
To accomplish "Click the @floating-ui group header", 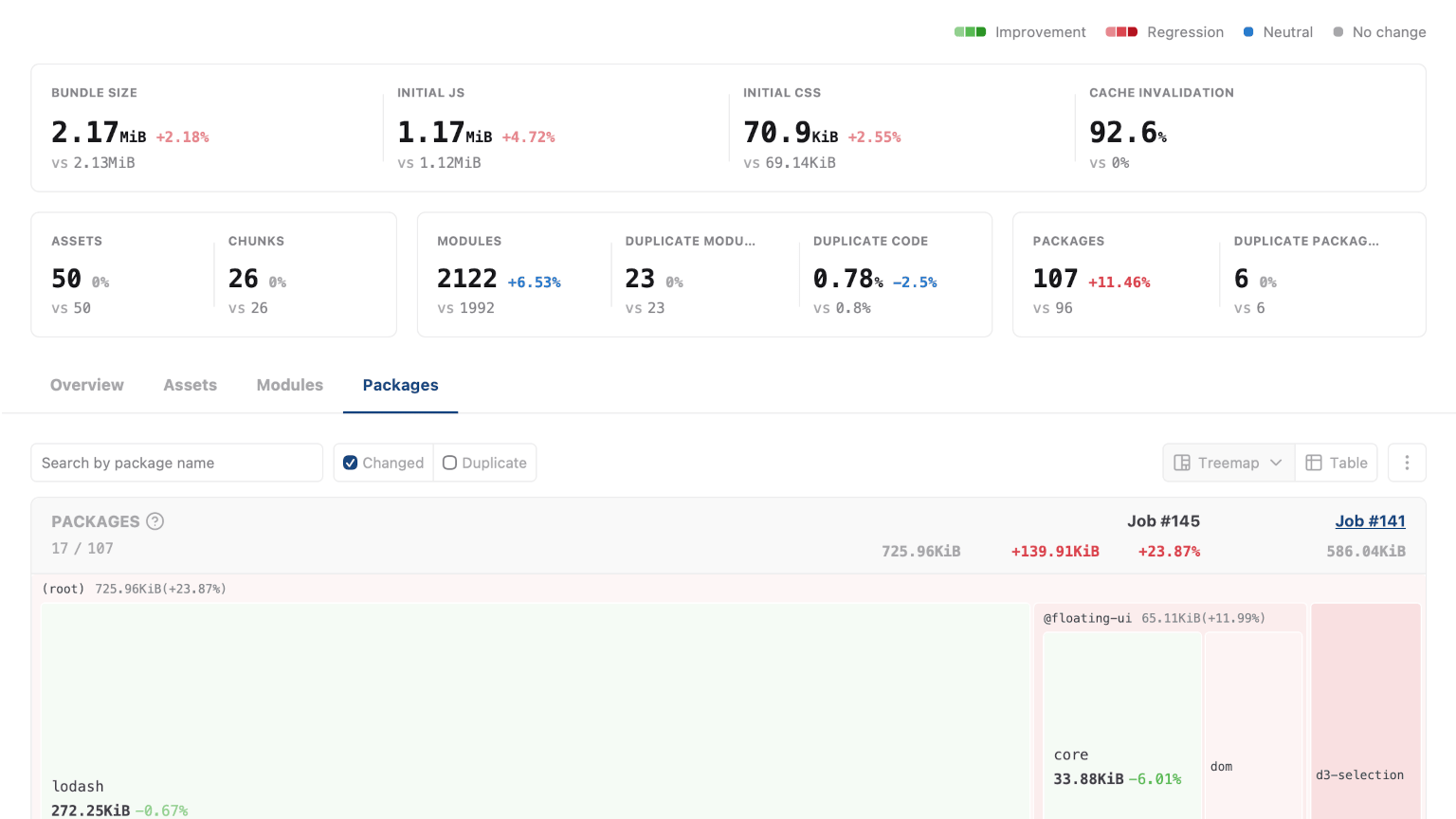I will pos(1154,618).
